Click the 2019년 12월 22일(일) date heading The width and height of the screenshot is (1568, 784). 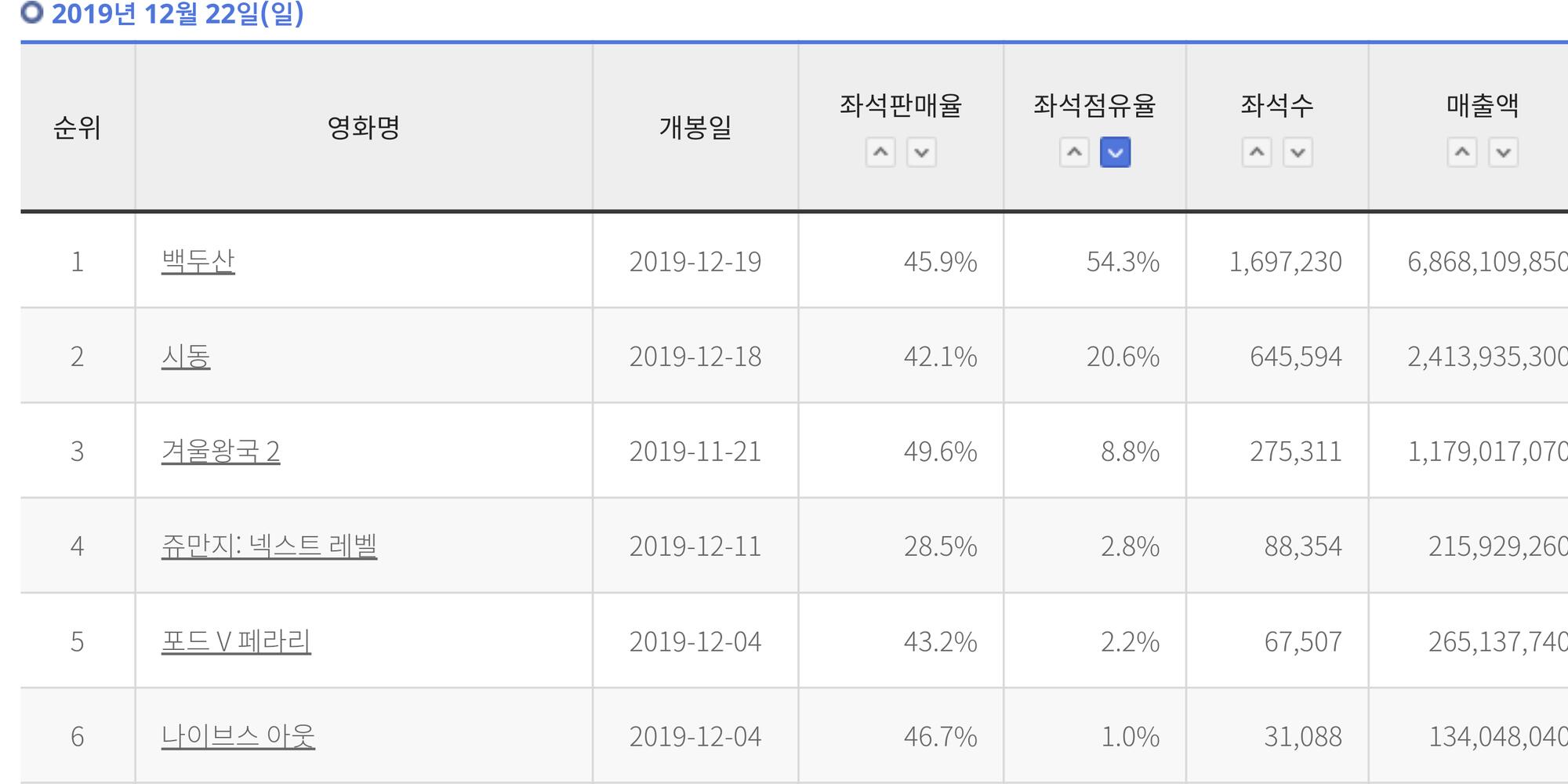click(177, 13)
